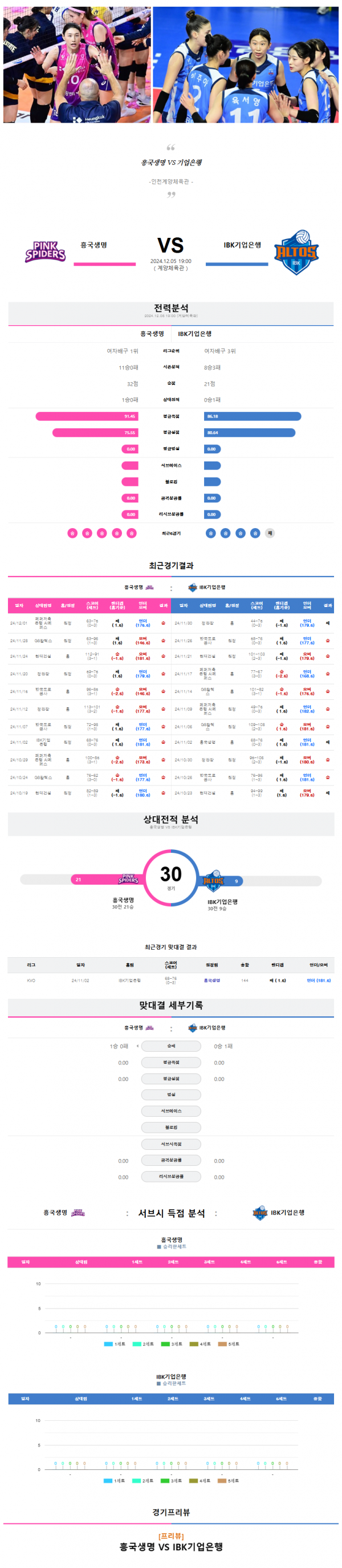The width and height of the screenshot is (342, 1568).
Task: Toggle 5세트 legend in the IBK기업은행 chart
Action: [228, 1480]
